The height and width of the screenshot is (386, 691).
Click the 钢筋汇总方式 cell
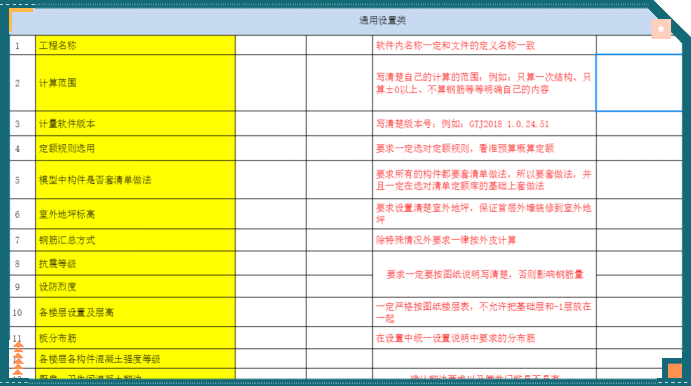pyautogui.click(x=135, y=240)
